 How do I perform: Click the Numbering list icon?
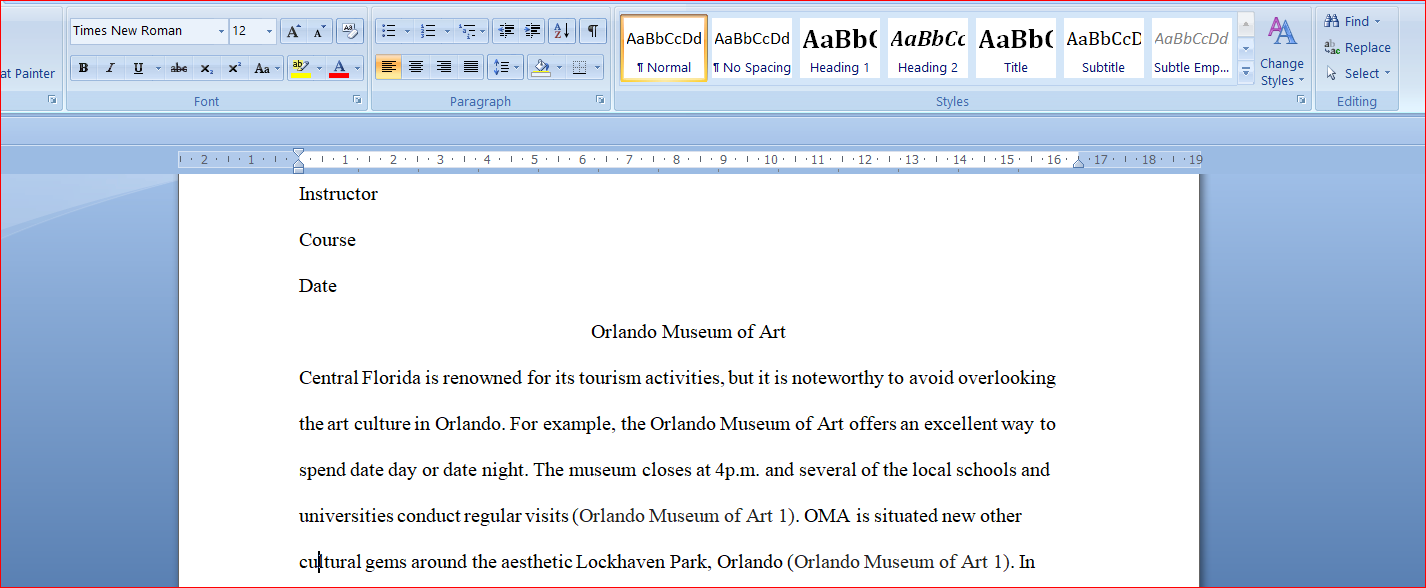pyautogui.click(x=428, y=31)
